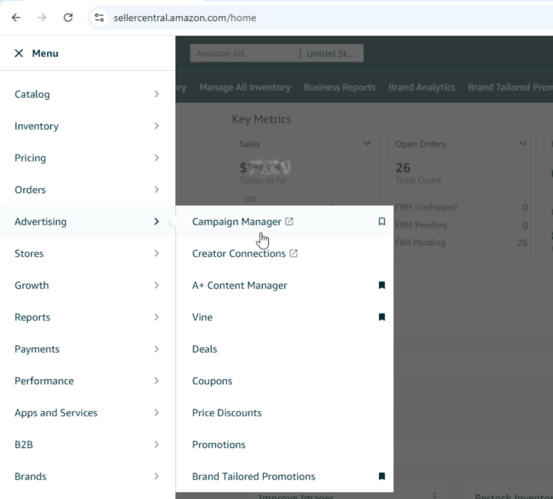Expand the Inventory submenu arrow
Image resolution: width=553 pixels, height=499 pixels.
[x=157, y=126]
